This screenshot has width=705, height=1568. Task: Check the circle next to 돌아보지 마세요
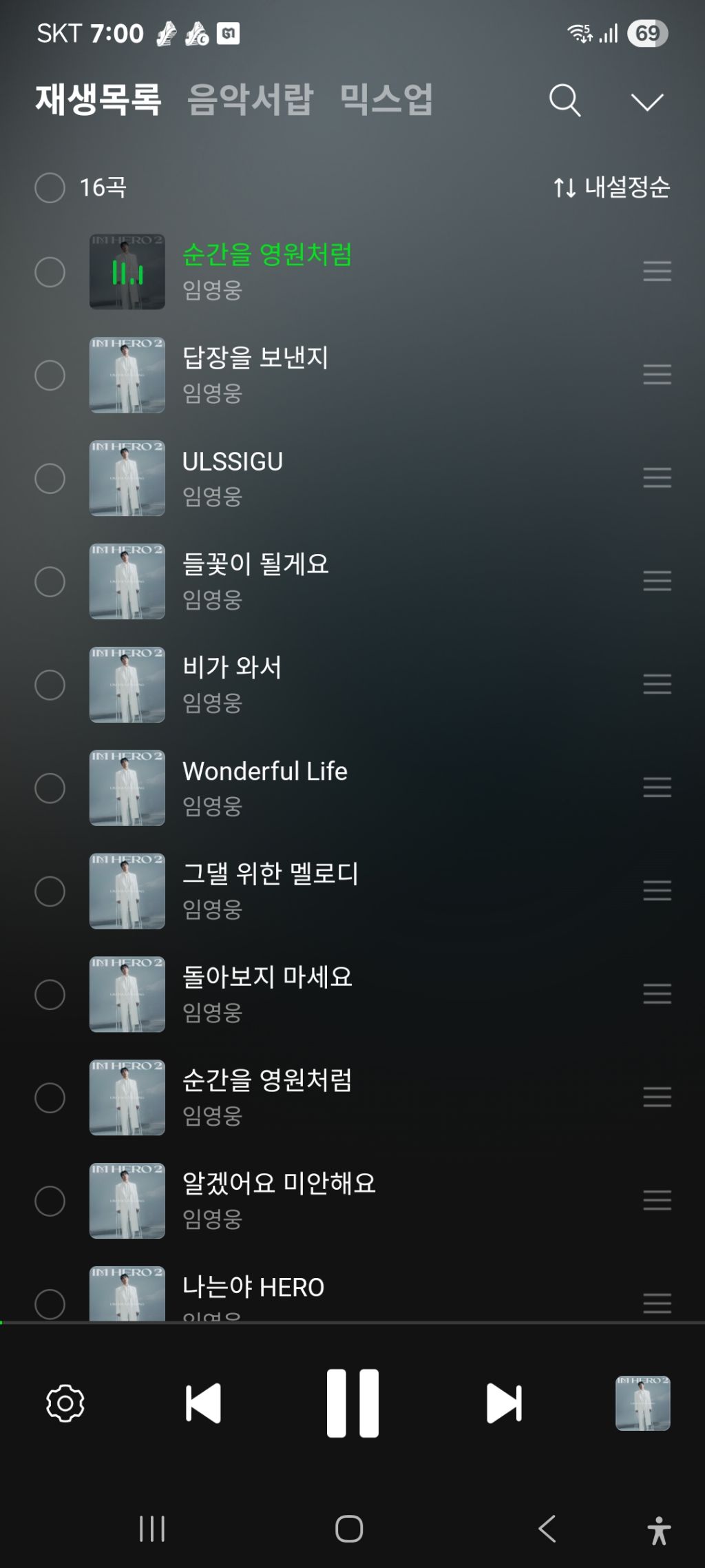[x=50, y=994]
